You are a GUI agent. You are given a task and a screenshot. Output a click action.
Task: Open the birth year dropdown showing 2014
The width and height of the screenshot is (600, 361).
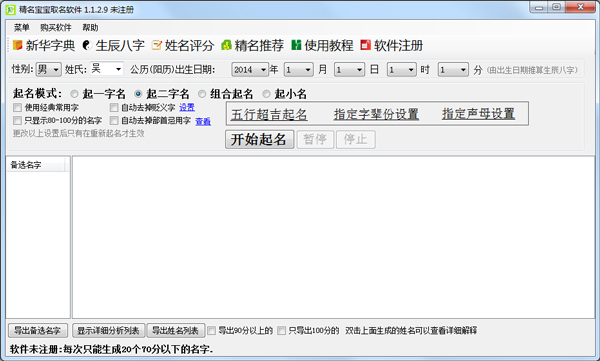point(250,70)
